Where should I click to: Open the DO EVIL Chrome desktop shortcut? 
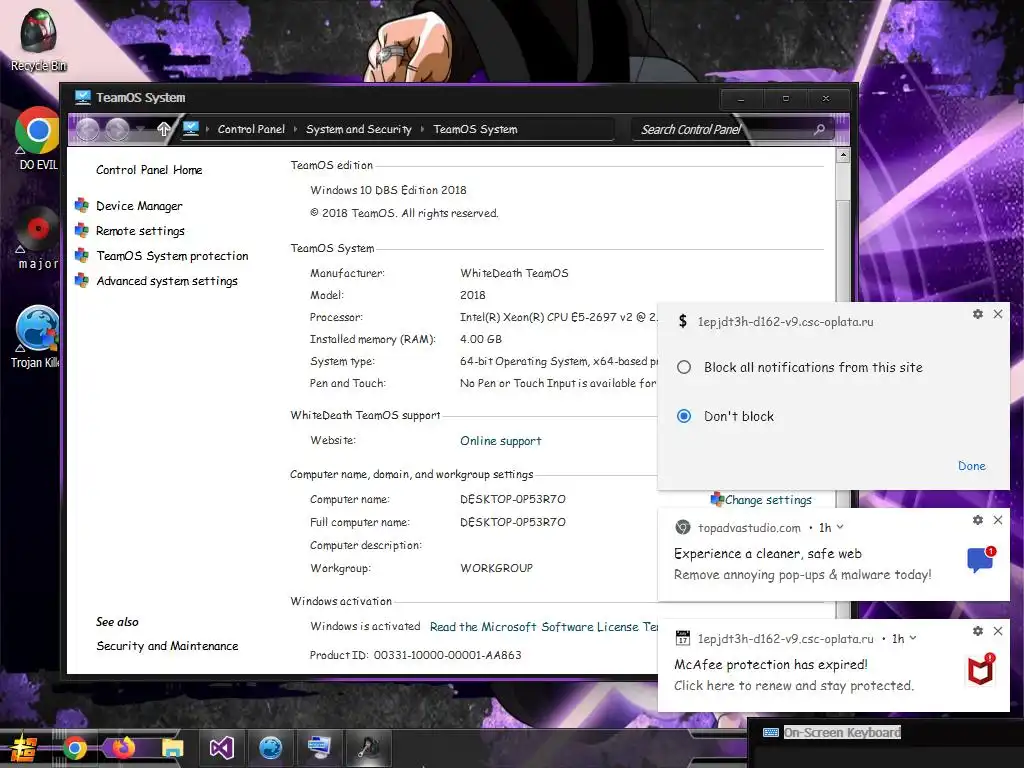pyautogui.click(x=37, y=138)
